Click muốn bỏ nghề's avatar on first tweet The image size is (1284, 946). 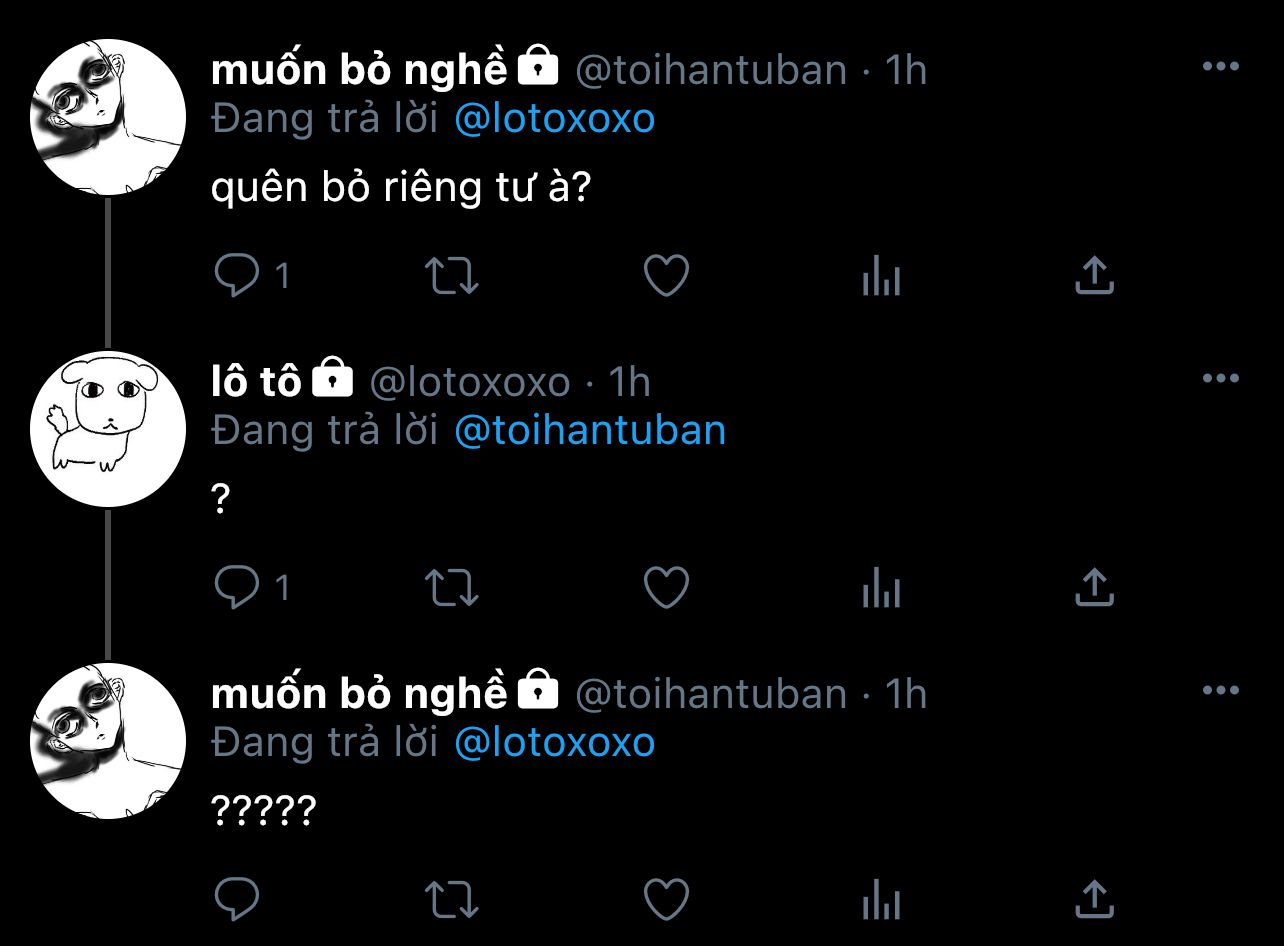(108, 117)
